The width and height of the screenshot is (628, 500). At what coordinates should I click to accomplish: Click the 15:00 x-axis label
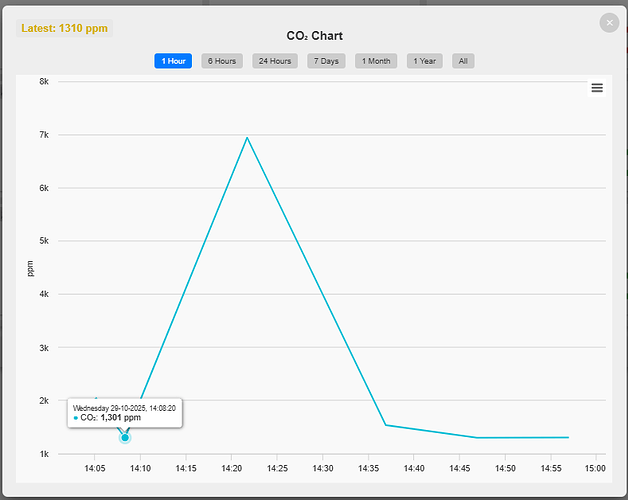coord(595,468)
